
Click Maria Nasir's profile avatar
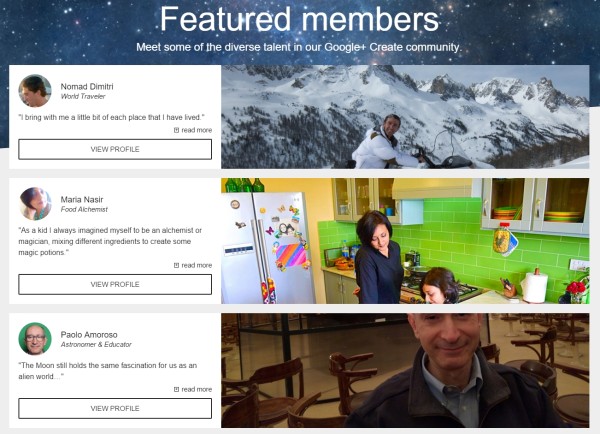pyautogui.click(x=35, y=204)
